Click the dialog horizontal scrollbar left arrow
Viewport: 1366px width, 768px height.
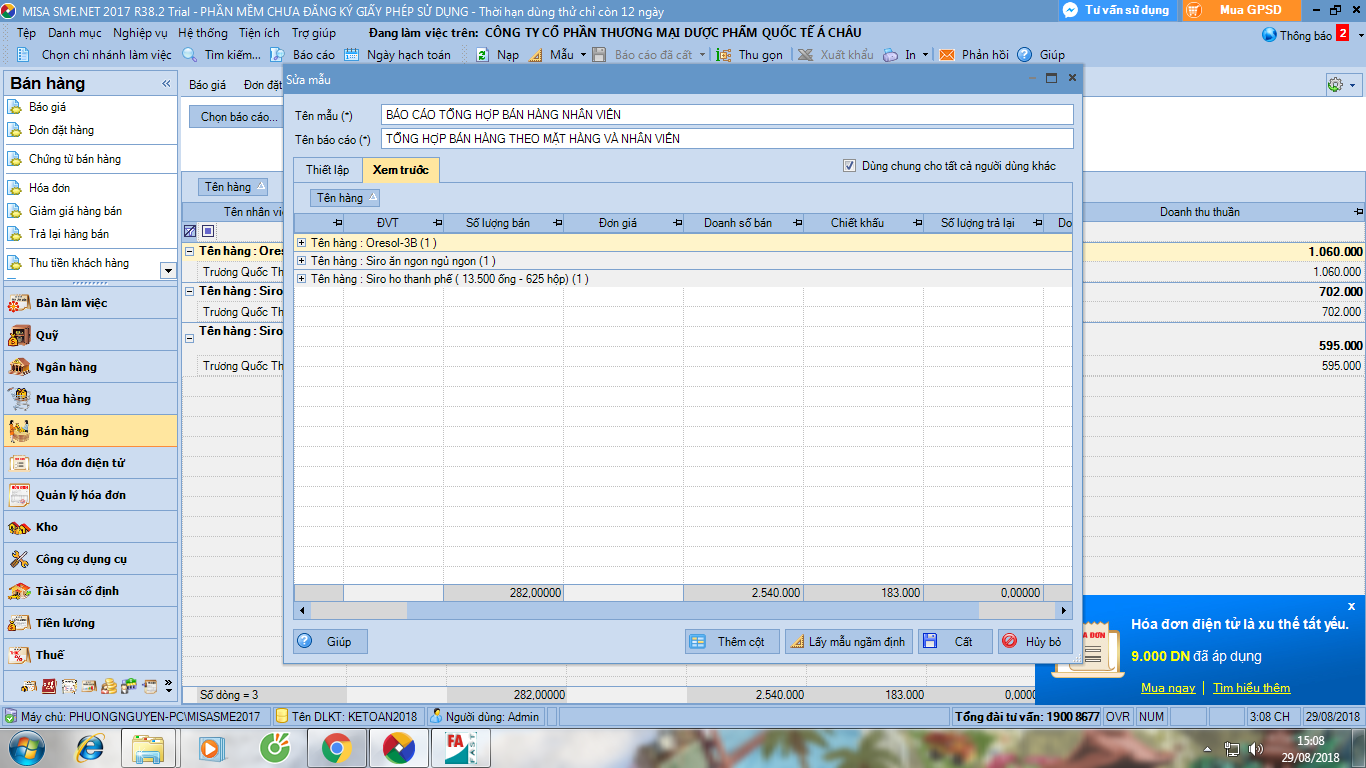(302, 610)
